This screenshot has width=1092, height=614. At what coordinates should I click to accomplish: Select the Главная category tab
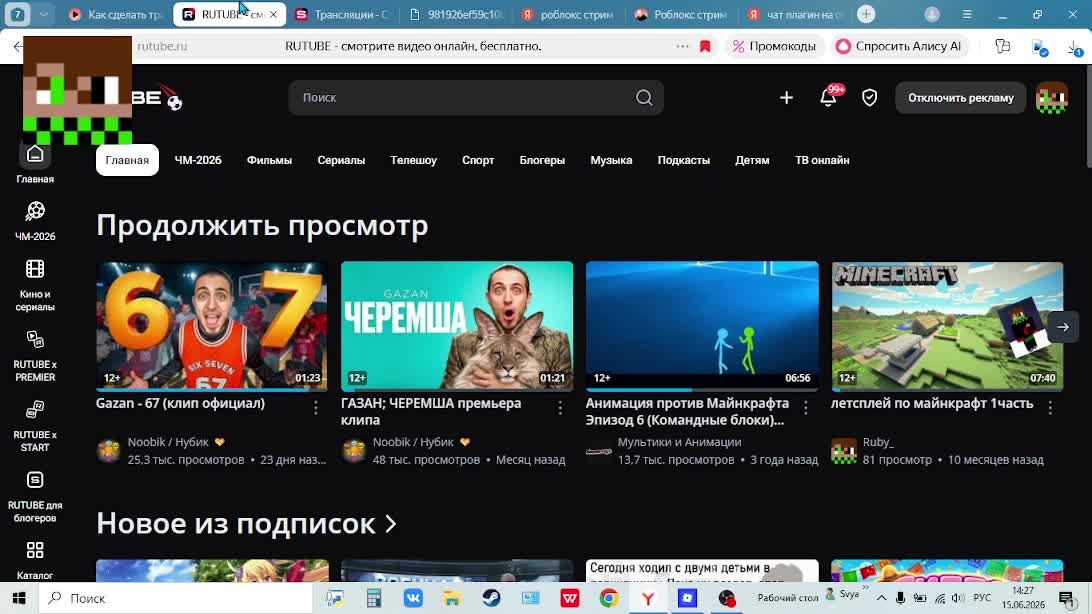[x=127, y=160]
